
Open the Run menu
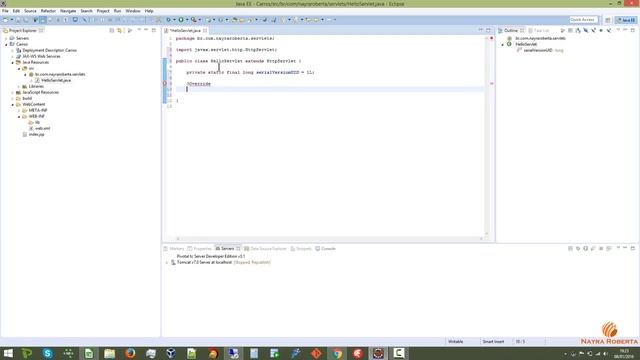point(118,11)
